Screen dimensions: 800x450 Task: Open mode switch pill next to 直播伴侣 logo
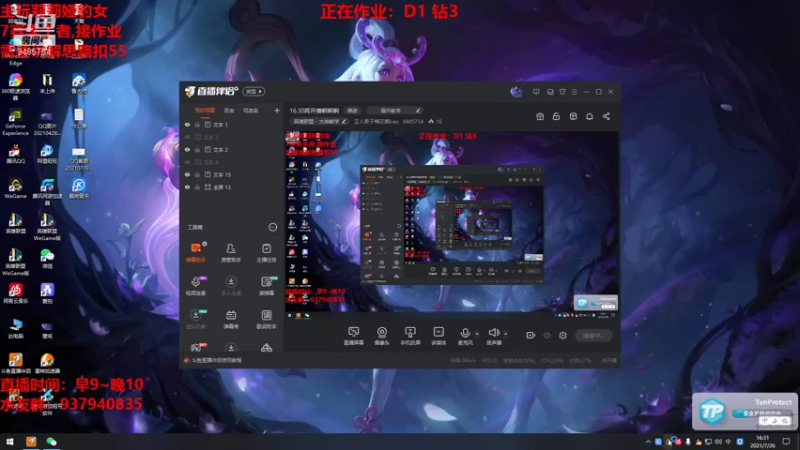pyautogui.click(x=254, y=91)
